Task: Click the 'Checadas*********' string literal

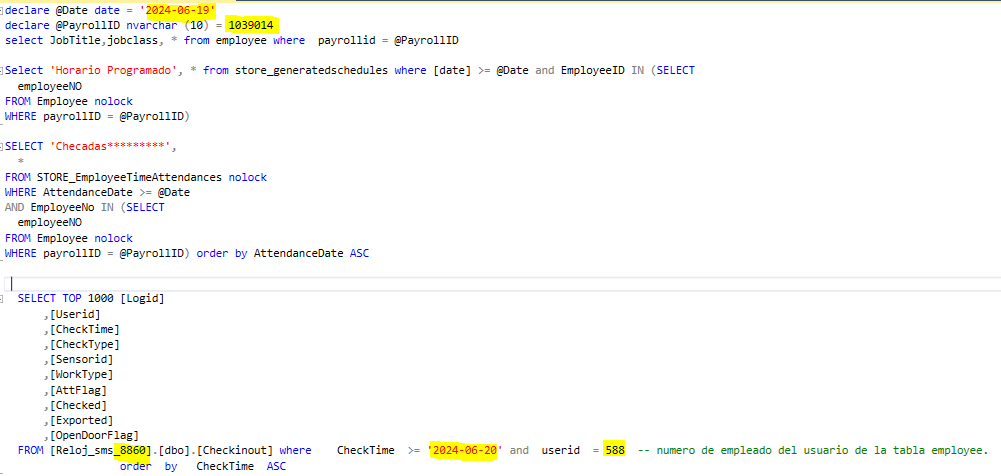Action: [110, 147]
